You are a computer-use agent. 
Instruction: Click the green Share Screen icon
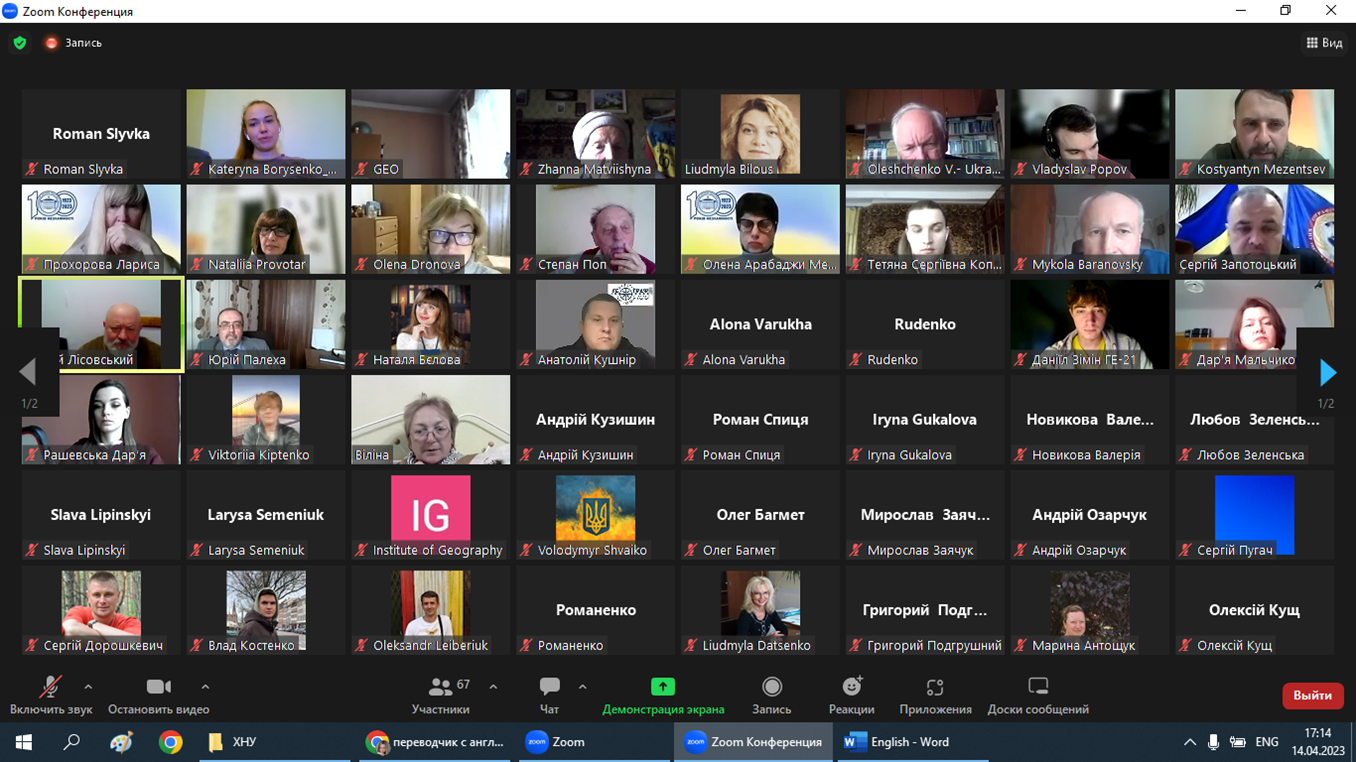[662, 687]
